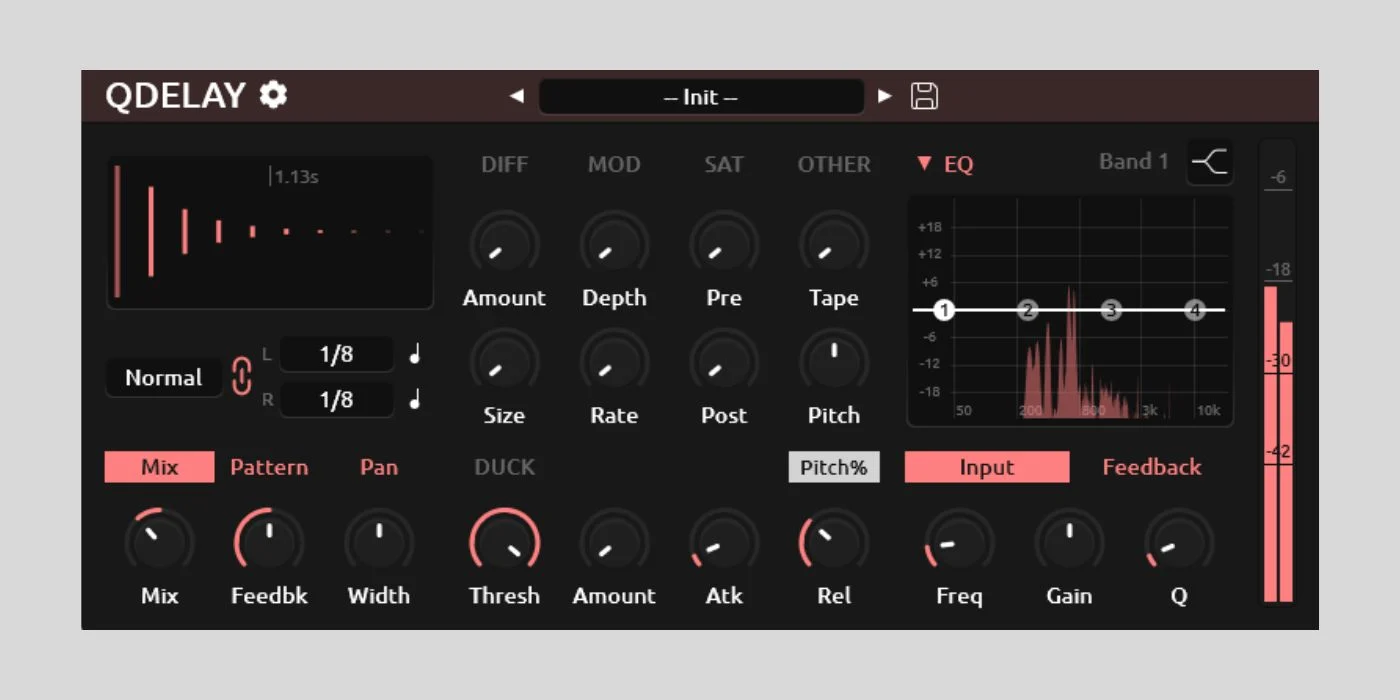Open the Normal delay mode dropdown
1400x700 pixels.
(x=163, y=378)
